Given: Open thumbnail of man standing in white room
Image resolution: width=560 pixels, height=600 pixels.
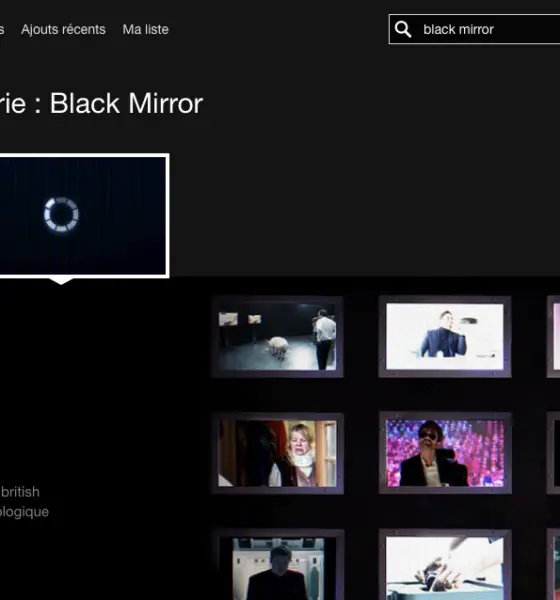Looking at the screenshot, I should pos(278,565).
